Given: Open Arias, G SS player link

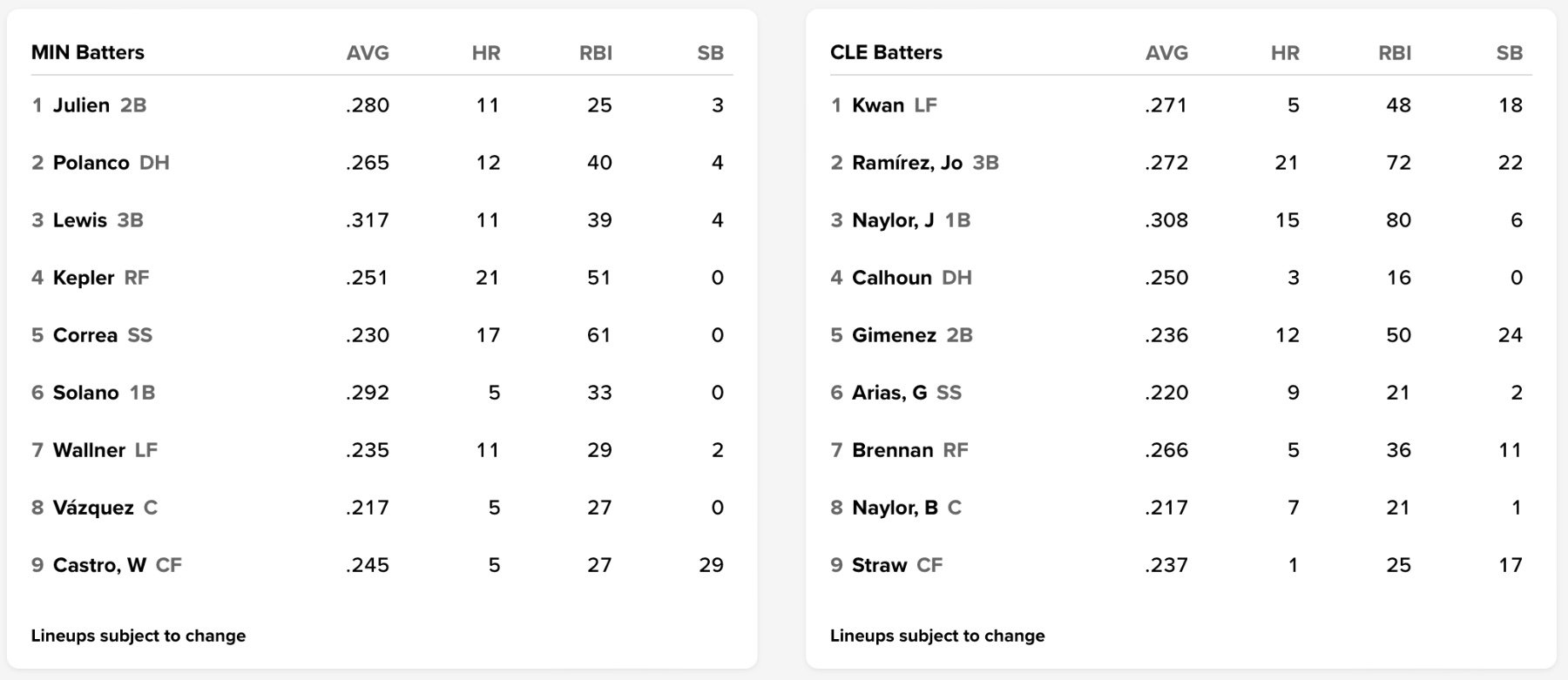Looking at the screenshot, I should tap(889, 393).
